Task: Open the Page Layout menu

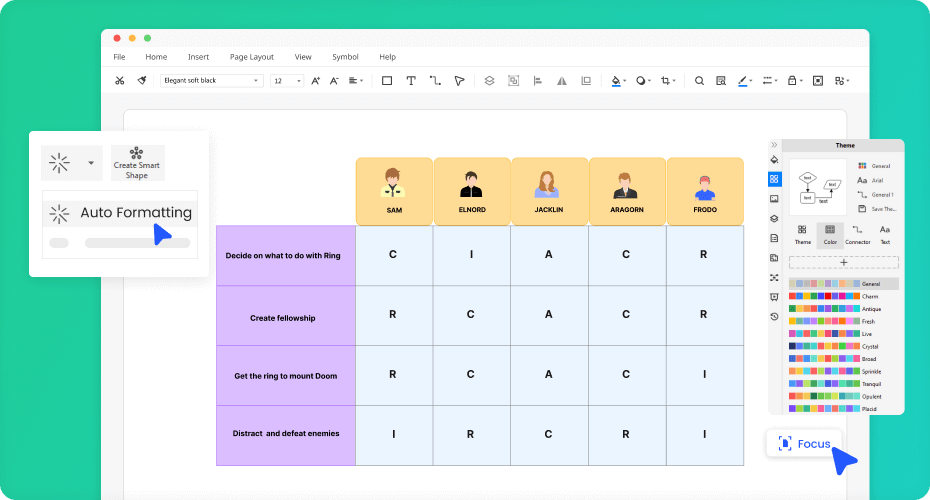Action: (x=251, y=57)
